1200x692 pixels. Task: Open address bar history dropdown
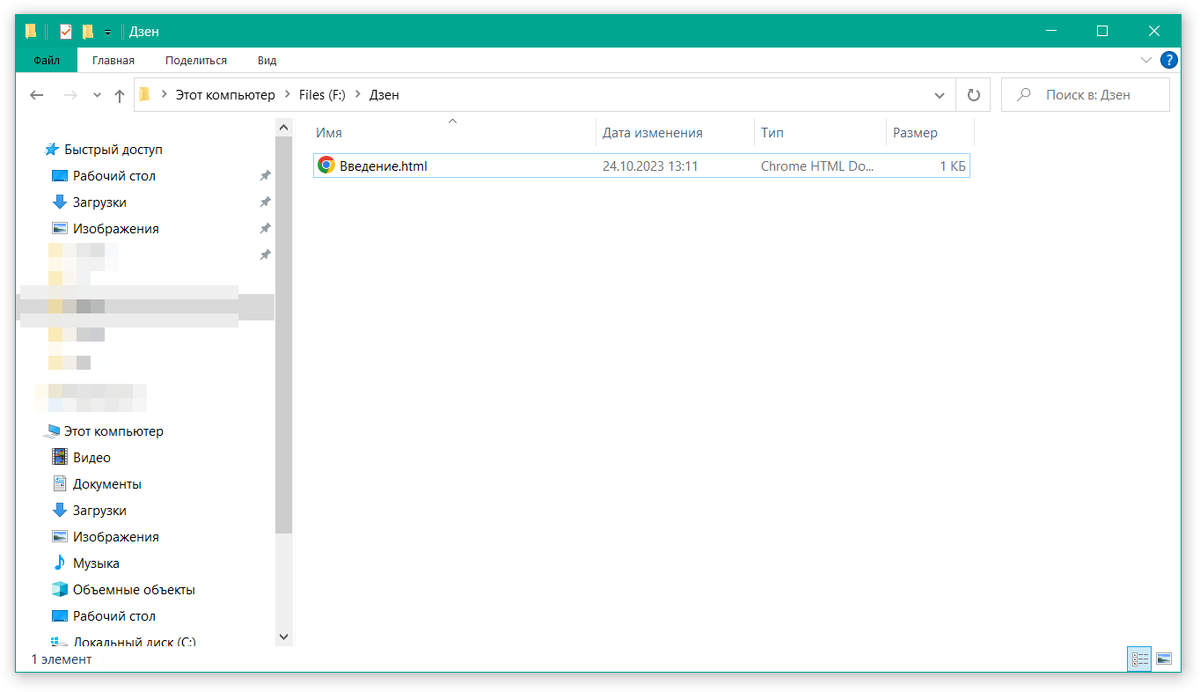(x=940, y=95)
